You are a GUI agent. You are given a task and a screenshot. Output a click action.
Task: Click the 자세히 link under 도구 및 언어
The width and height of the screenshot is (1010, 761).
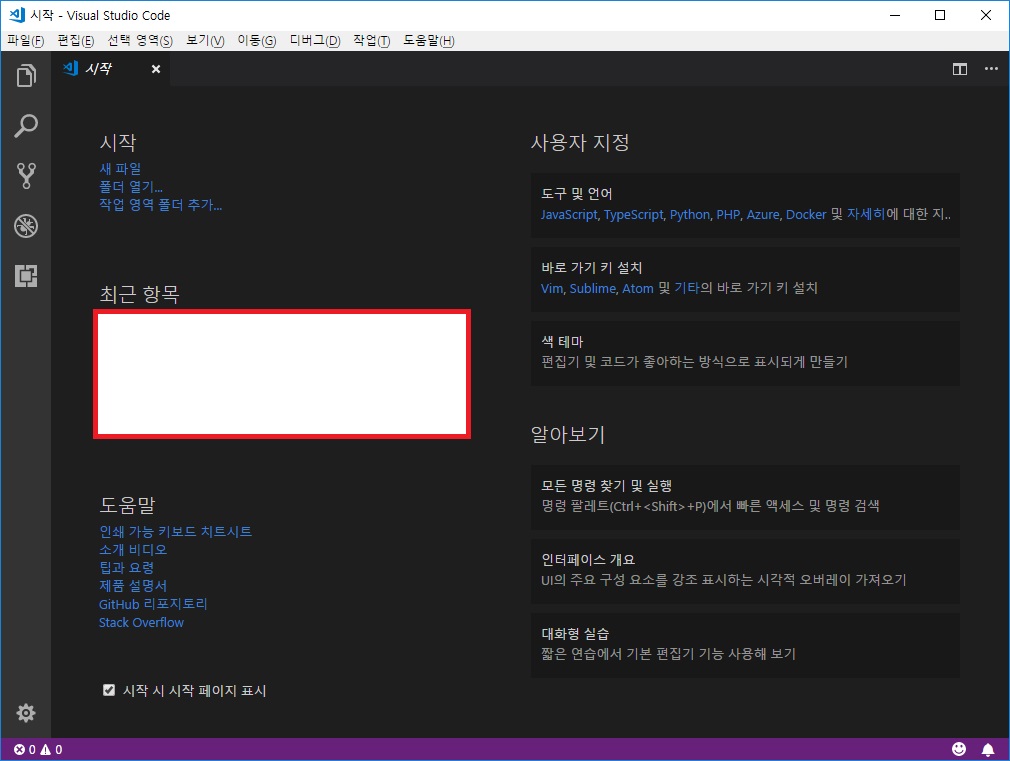coord(866,214)
